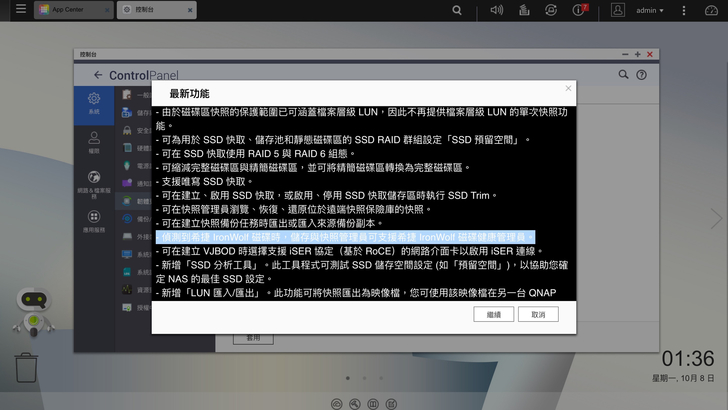The image size is (728, 410).
Task: Open the system status monitor icon item
Action: click(127, 254)
